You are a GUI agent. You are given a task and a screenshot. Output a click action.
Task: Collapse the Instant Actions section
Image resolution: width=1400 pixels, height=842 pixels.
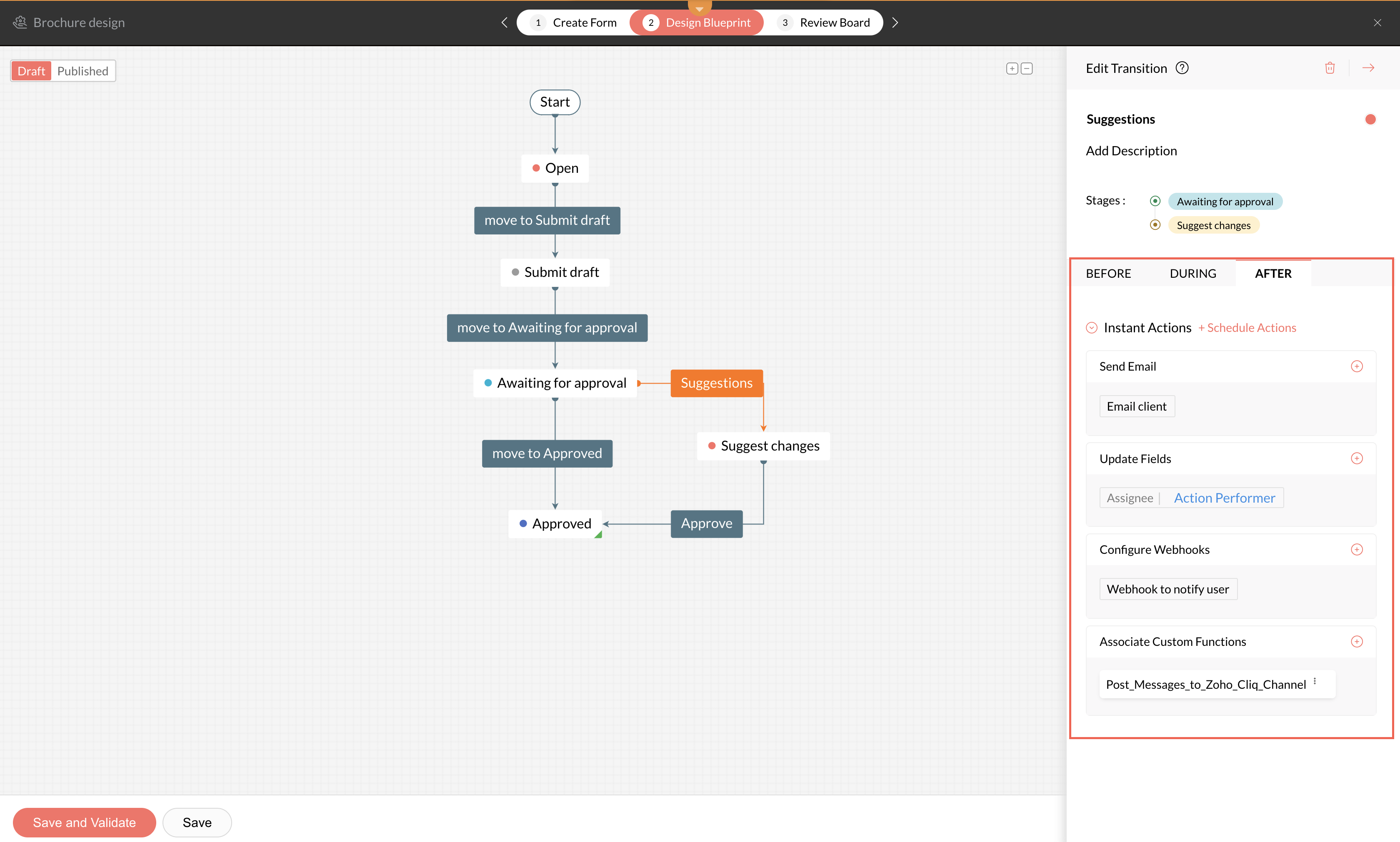coord(1091,328)
